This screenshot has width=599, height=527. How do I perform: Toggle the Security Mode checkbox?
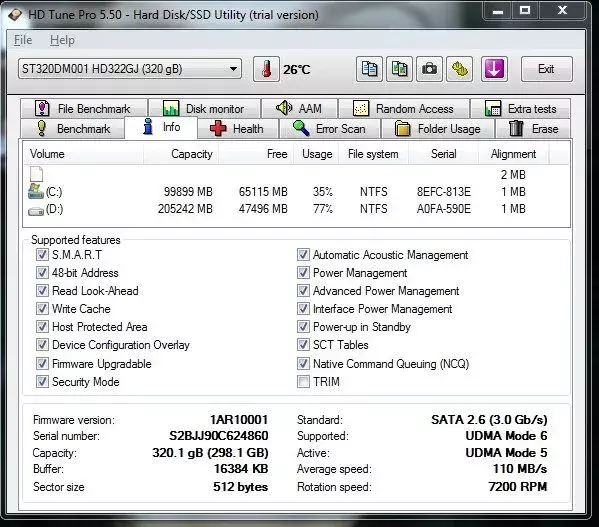(42, 382)
